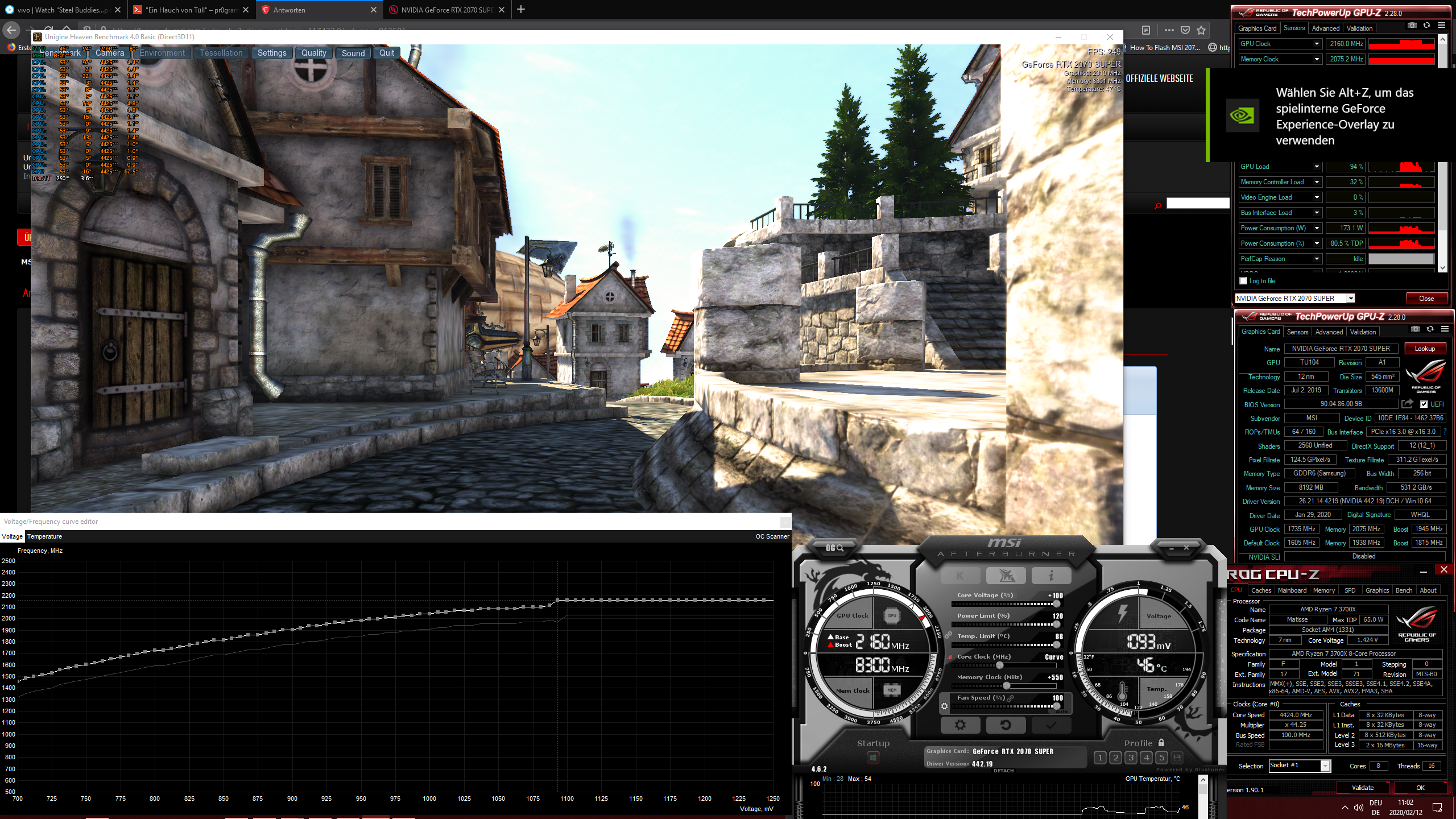Viewport: 1456px width, 819px height.
Task: Switch to the Mainboard tab in CPU-Z
Action: (1292, 590)
